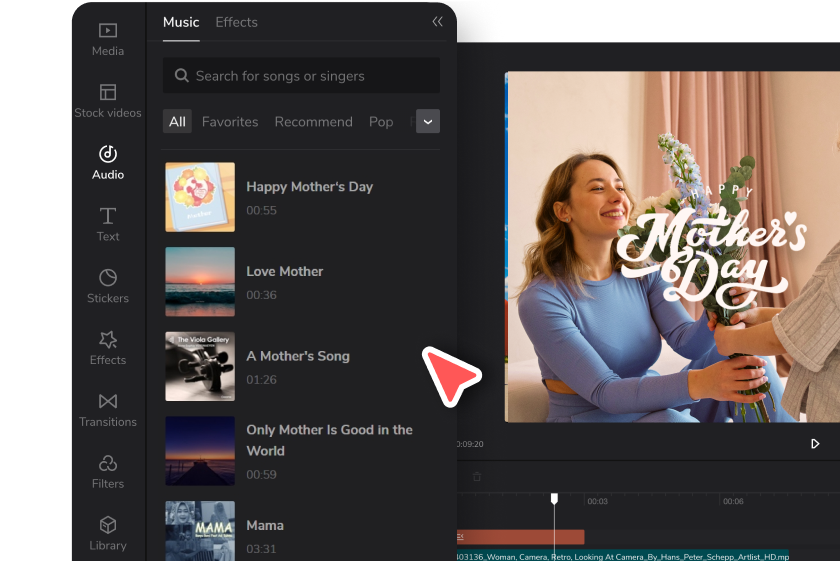
Task: Click the 00:03 timeline ruler mark
Action: click(597, 501)
